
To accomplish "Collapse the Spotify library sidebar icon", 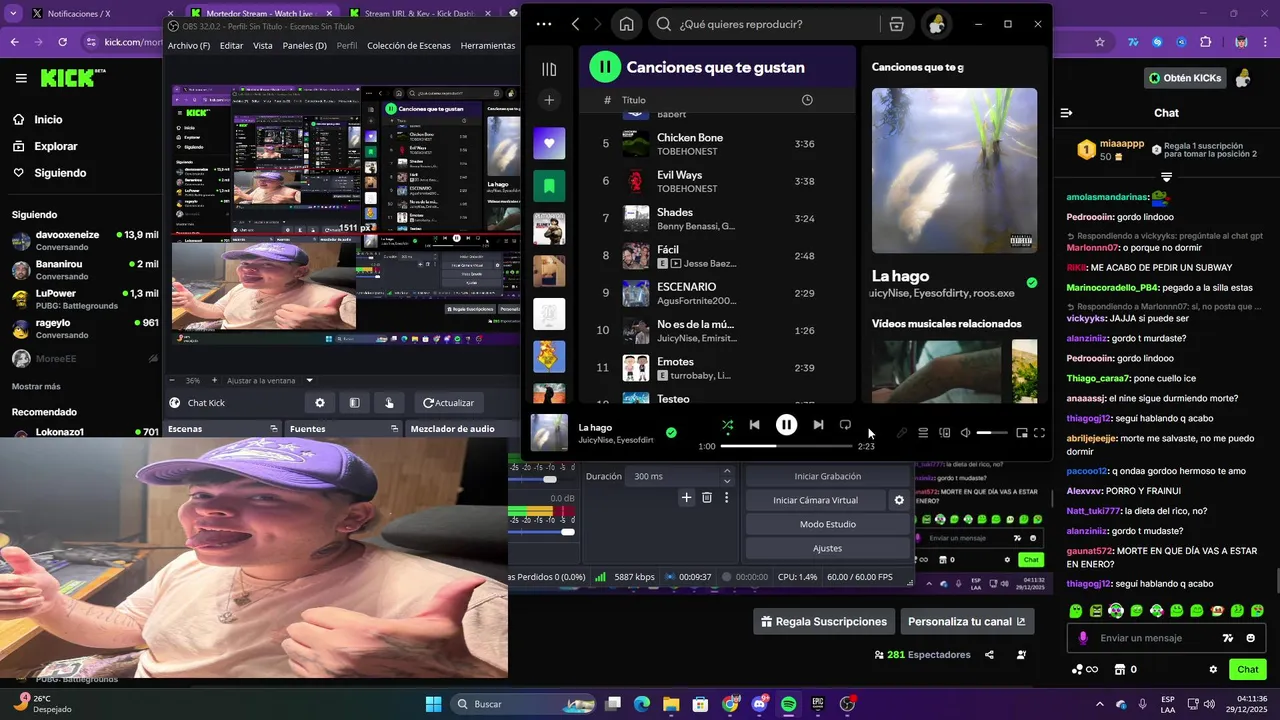I will (x=549, y=69).
